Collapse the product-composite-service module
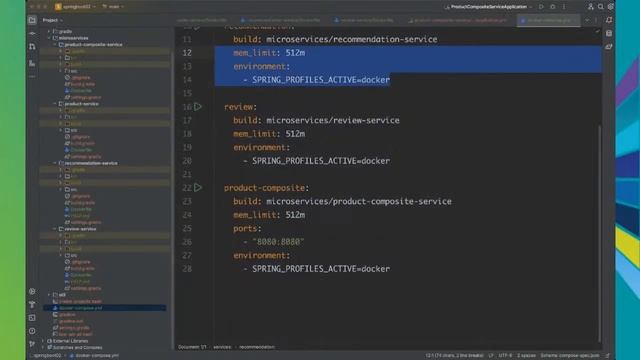Viewport: 640px width, 360px height. click(x=55, y=44)
